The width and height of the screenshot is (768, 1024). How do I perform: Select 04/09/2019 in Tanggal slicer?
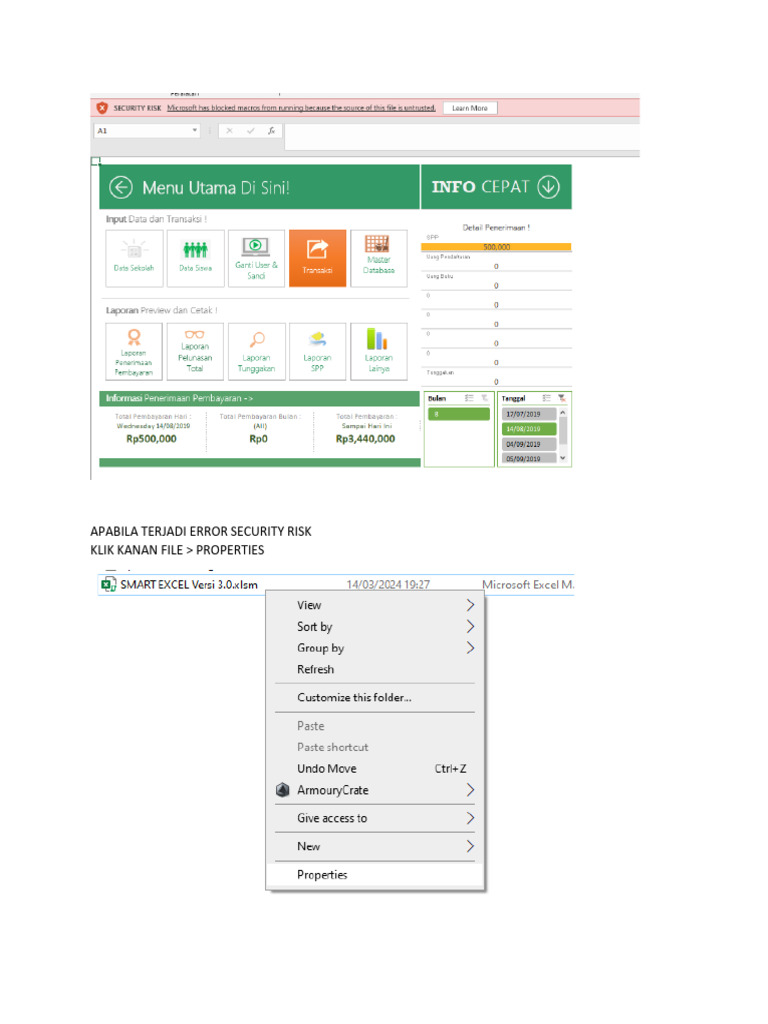point(529,444)
